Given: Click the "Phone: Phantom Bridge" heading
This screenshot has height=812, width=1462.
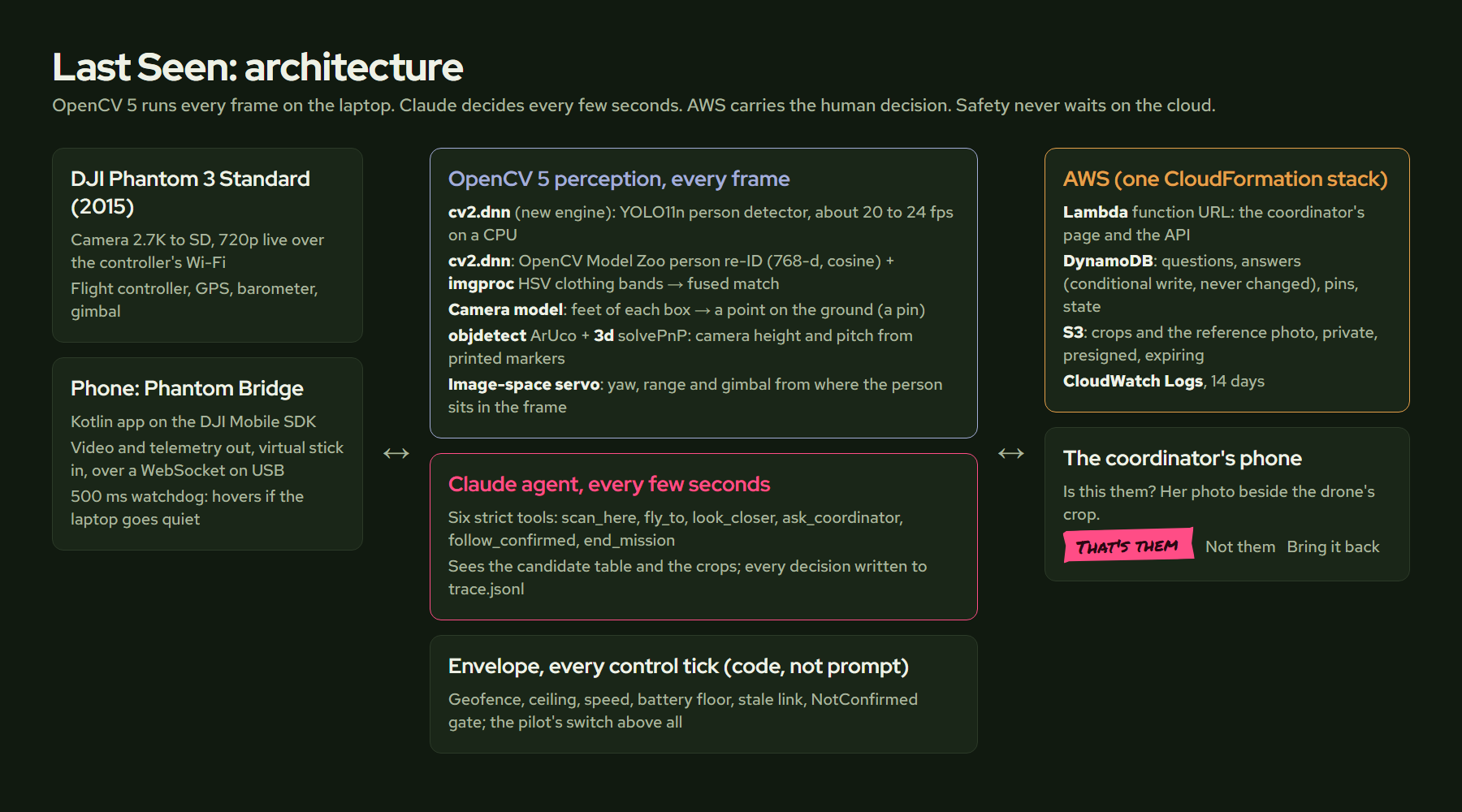Looking at the screenshot, I should 187,388.
